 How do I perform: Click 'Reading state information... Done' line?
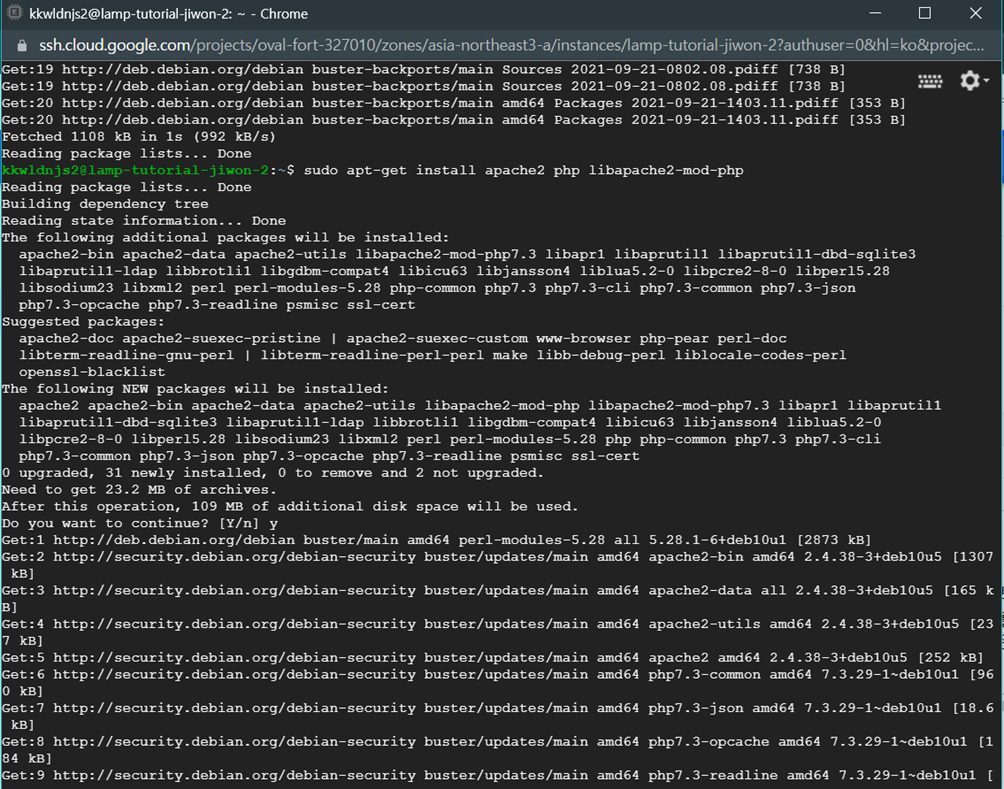tap(143, 221)
